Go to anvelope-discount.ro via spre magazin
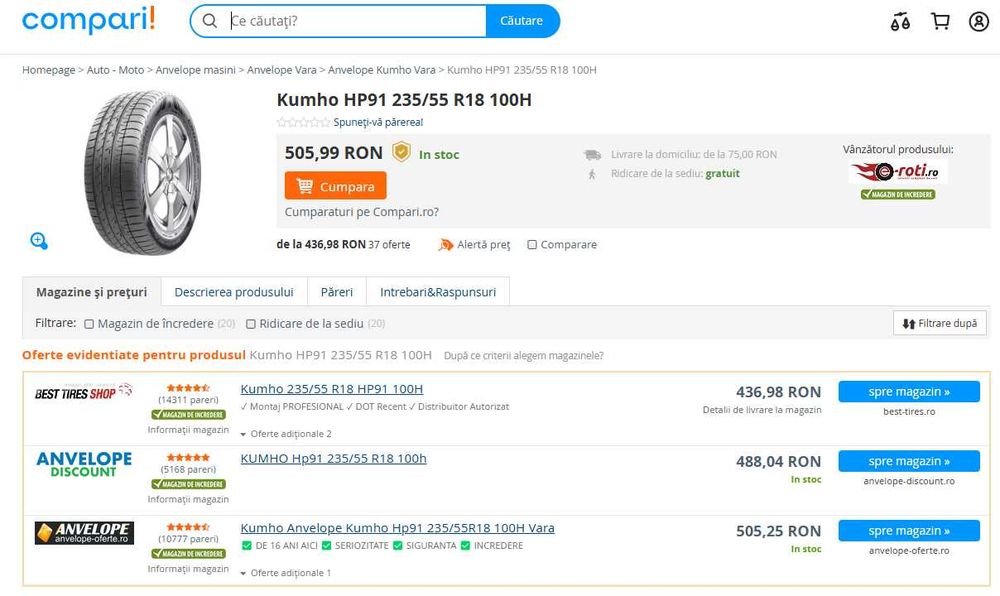This screenshot has width=1000, height=596. [x=909, y=461]
